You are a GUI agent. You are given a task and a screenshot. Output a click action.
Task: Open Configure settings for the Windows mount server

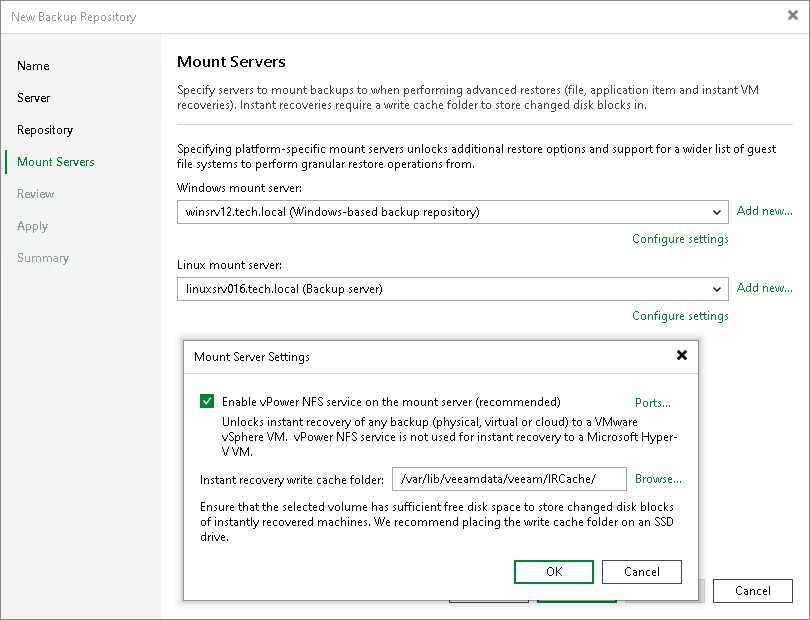coord(680,239)
